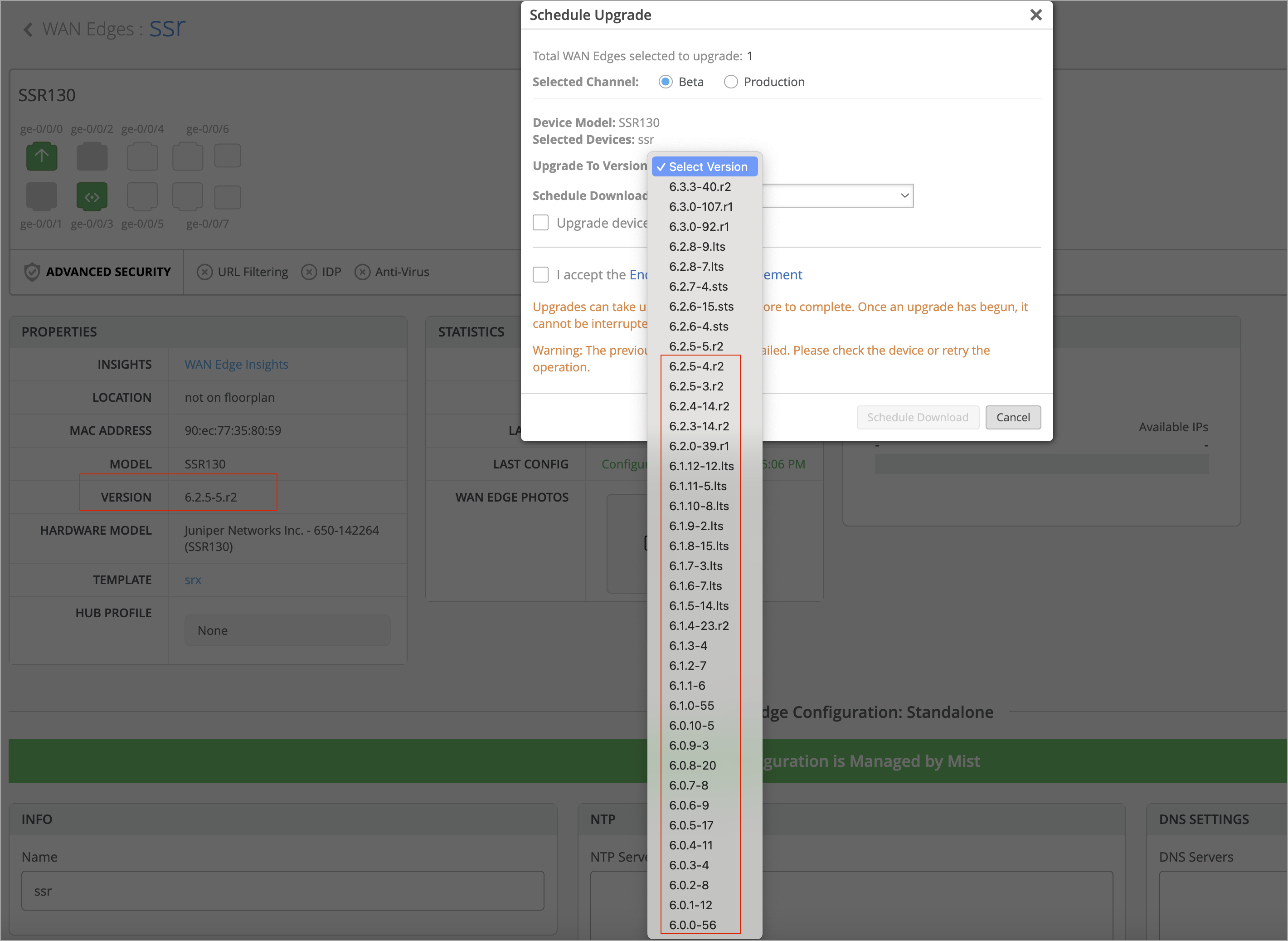Click the green ge-0/0/3 port icon

[x=92, y=196]
